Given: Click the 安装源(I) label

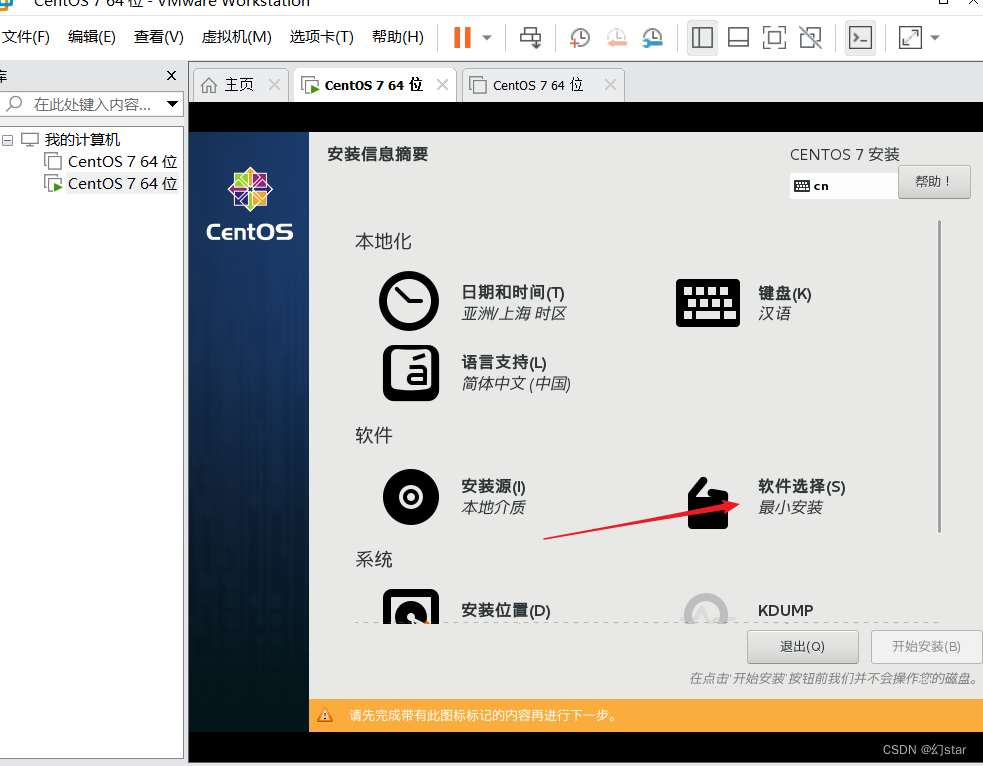Looking at the screenshot, I should [493, 486].
